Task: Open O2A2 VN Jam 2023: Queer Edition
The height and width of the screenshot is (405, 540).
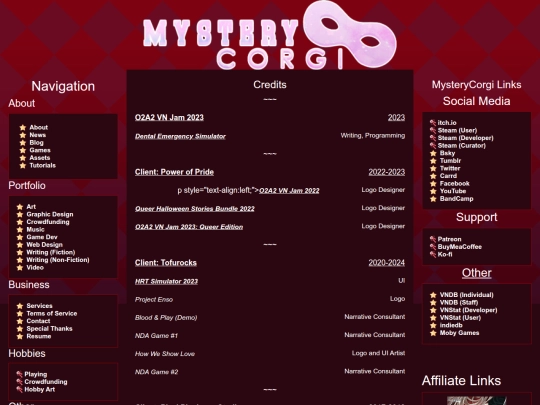Action: click(x=189, y=227)
